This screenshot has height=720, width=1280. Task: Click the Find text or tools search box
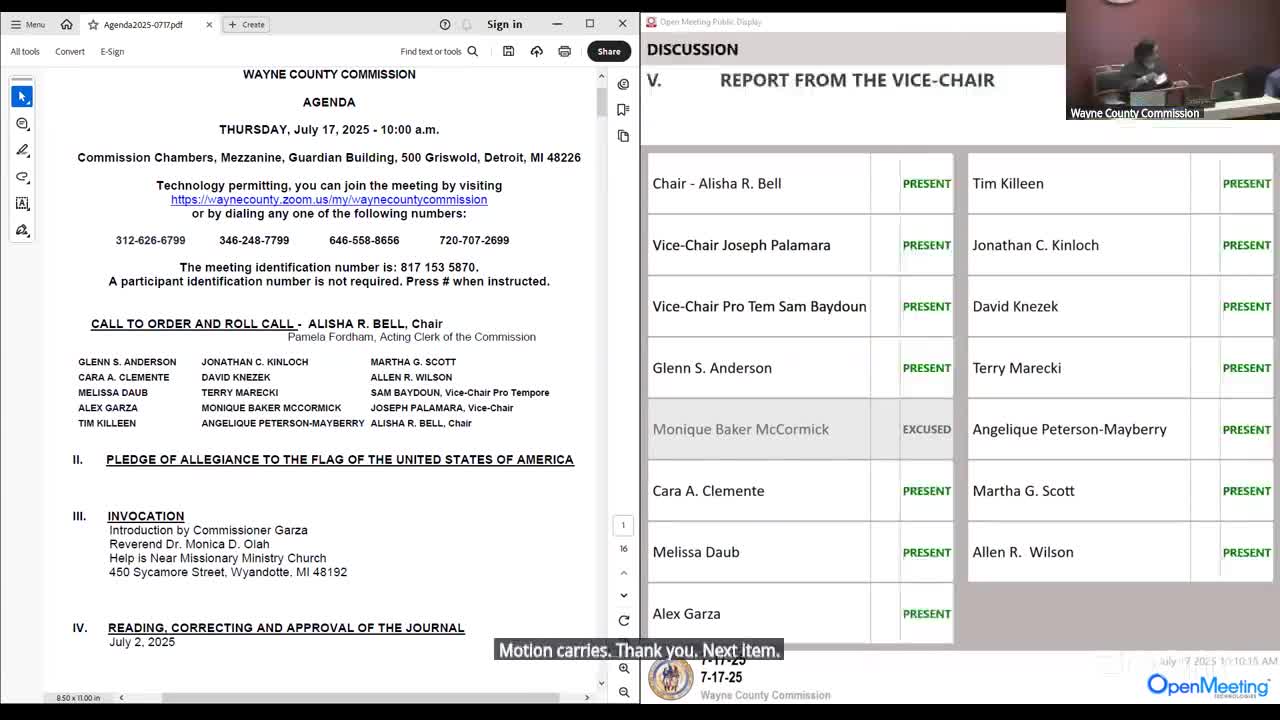439,51
